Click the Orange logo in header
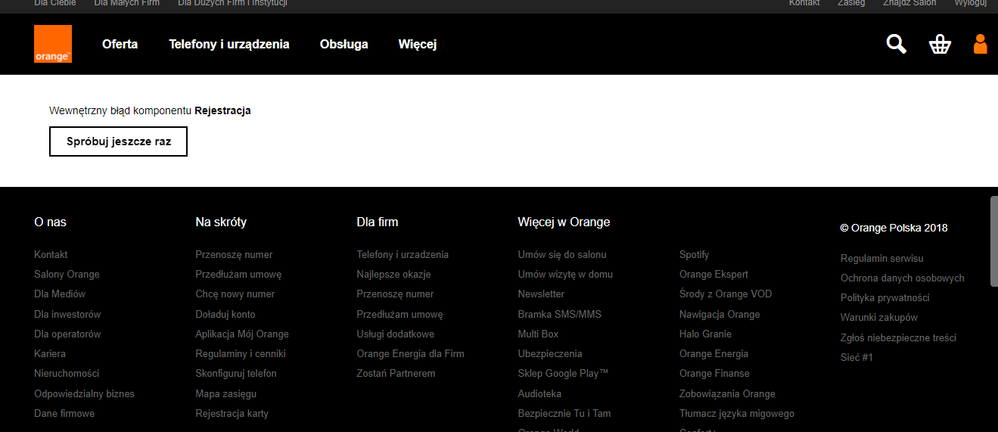This screenshot has height=432, width=998. [x=53, y=44]
